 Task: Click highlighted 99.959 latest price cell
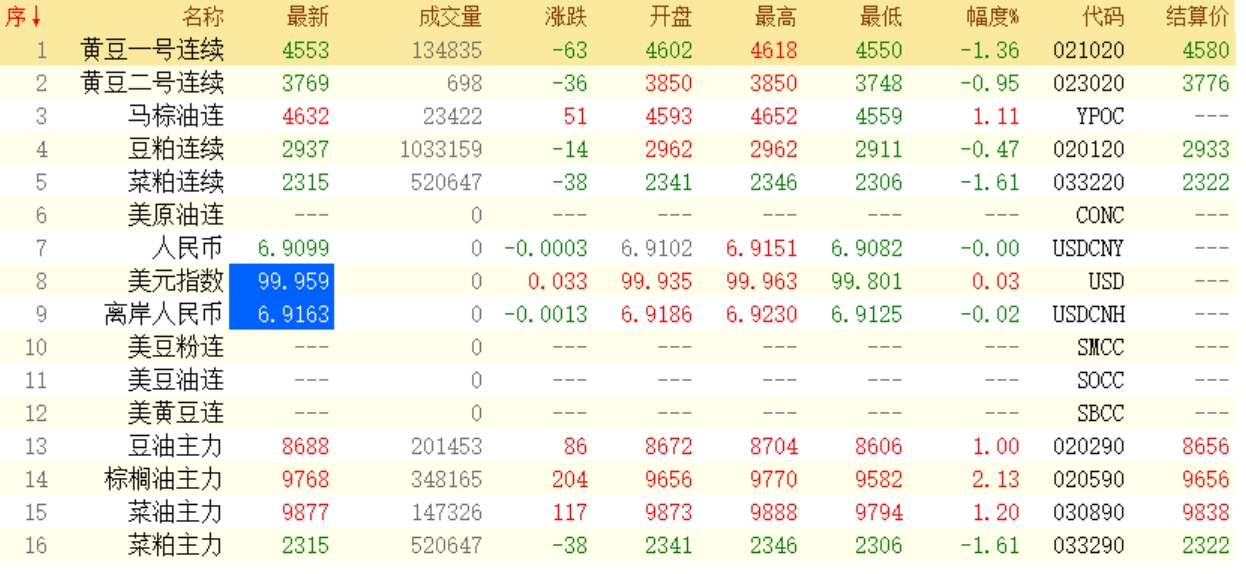click(280, 282)
